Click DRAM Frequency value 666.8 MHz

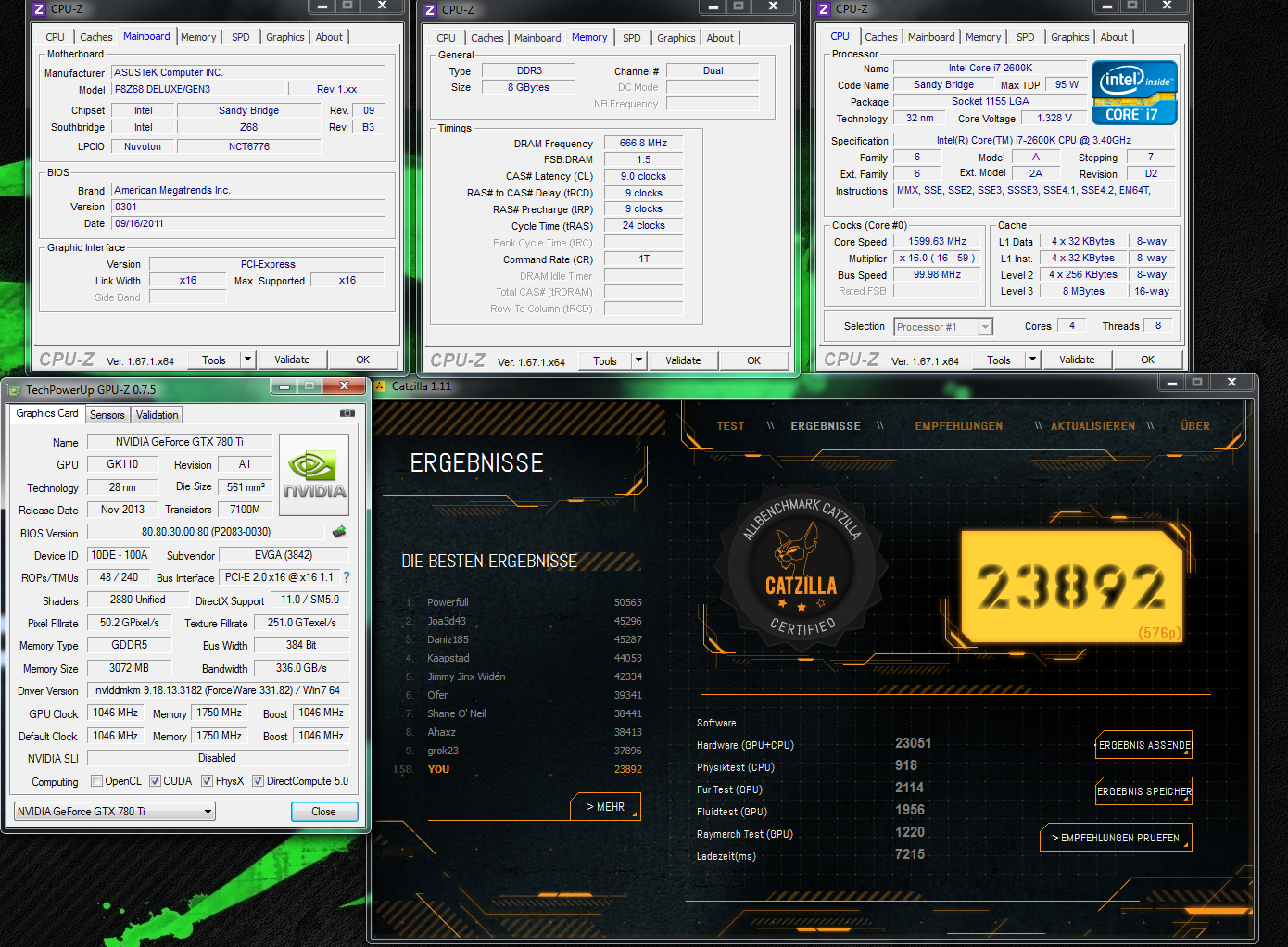tap(643, 143)
